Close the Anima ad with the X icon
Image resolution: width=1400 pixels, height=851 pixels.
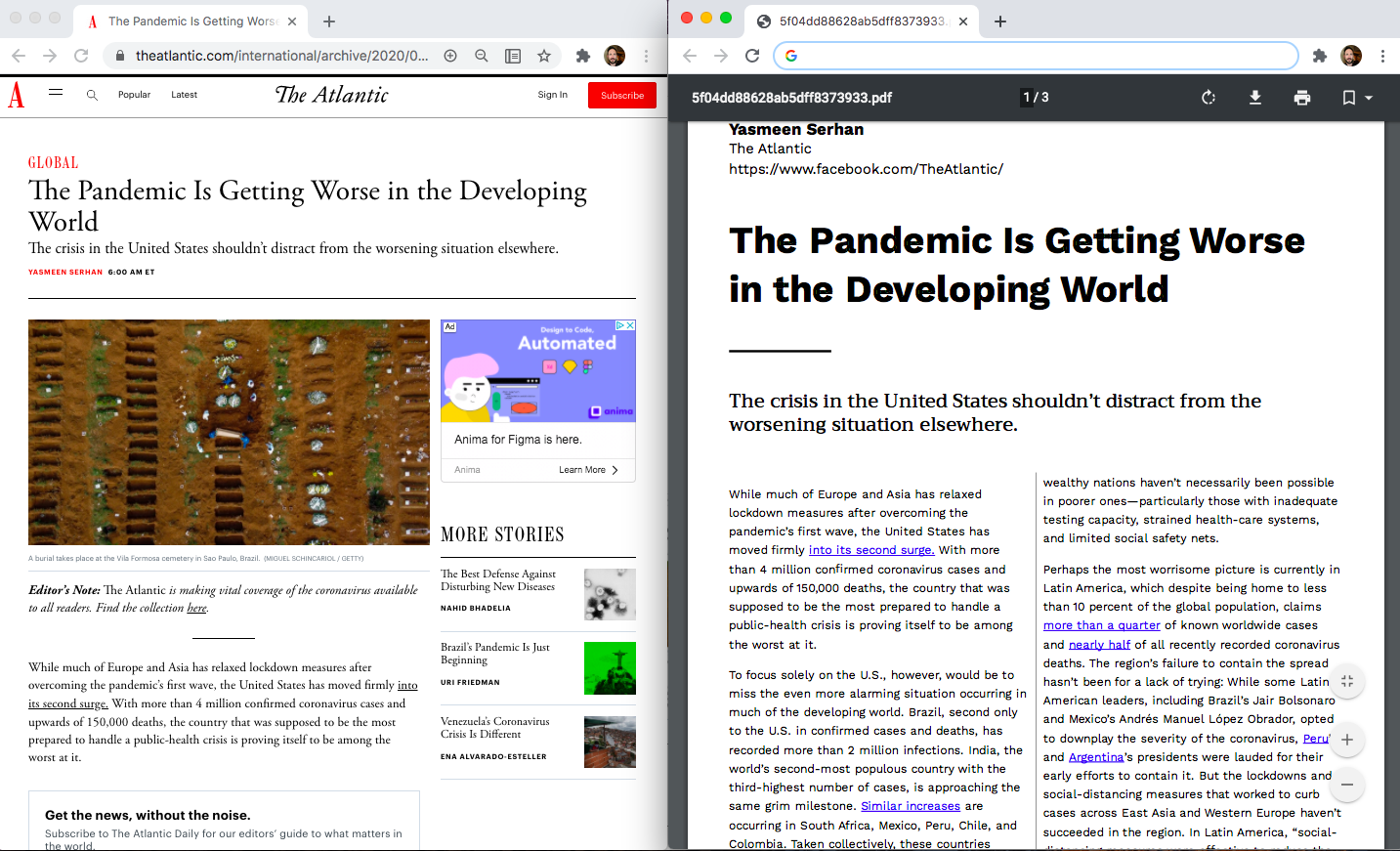(x=630, y=325)
